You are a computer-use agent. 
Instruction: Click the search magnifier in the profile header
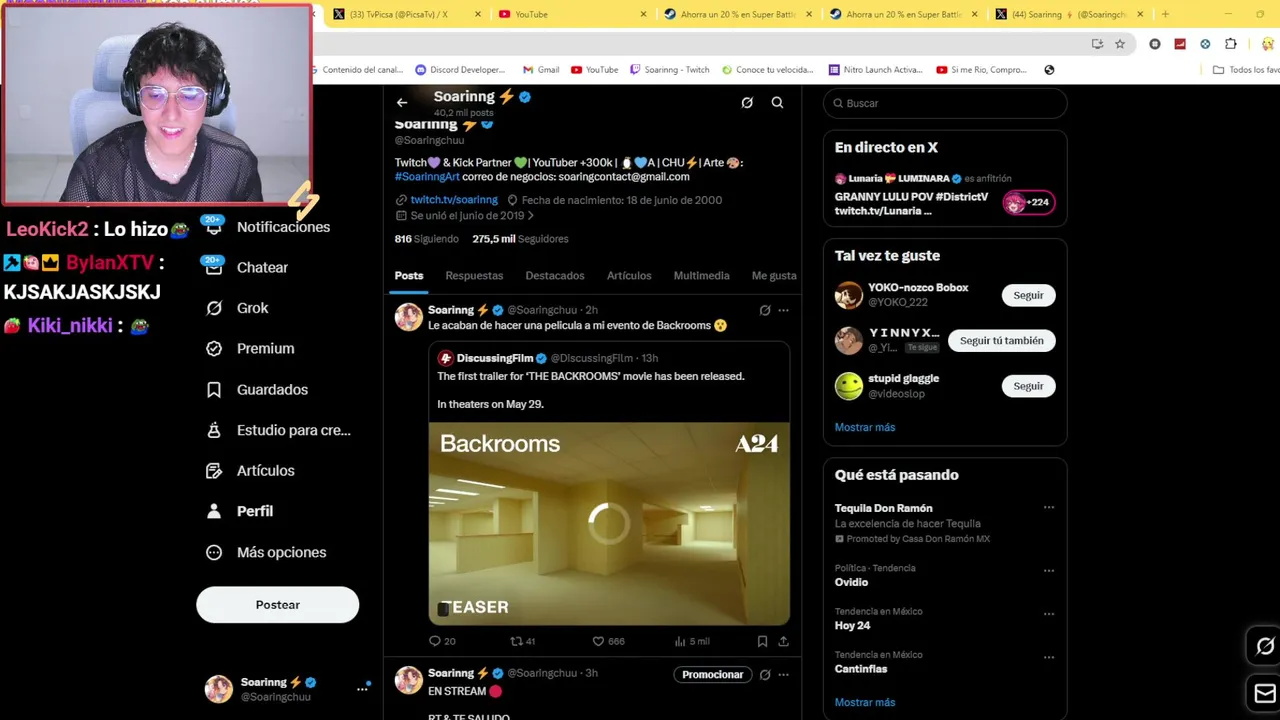tap(777, 102)
